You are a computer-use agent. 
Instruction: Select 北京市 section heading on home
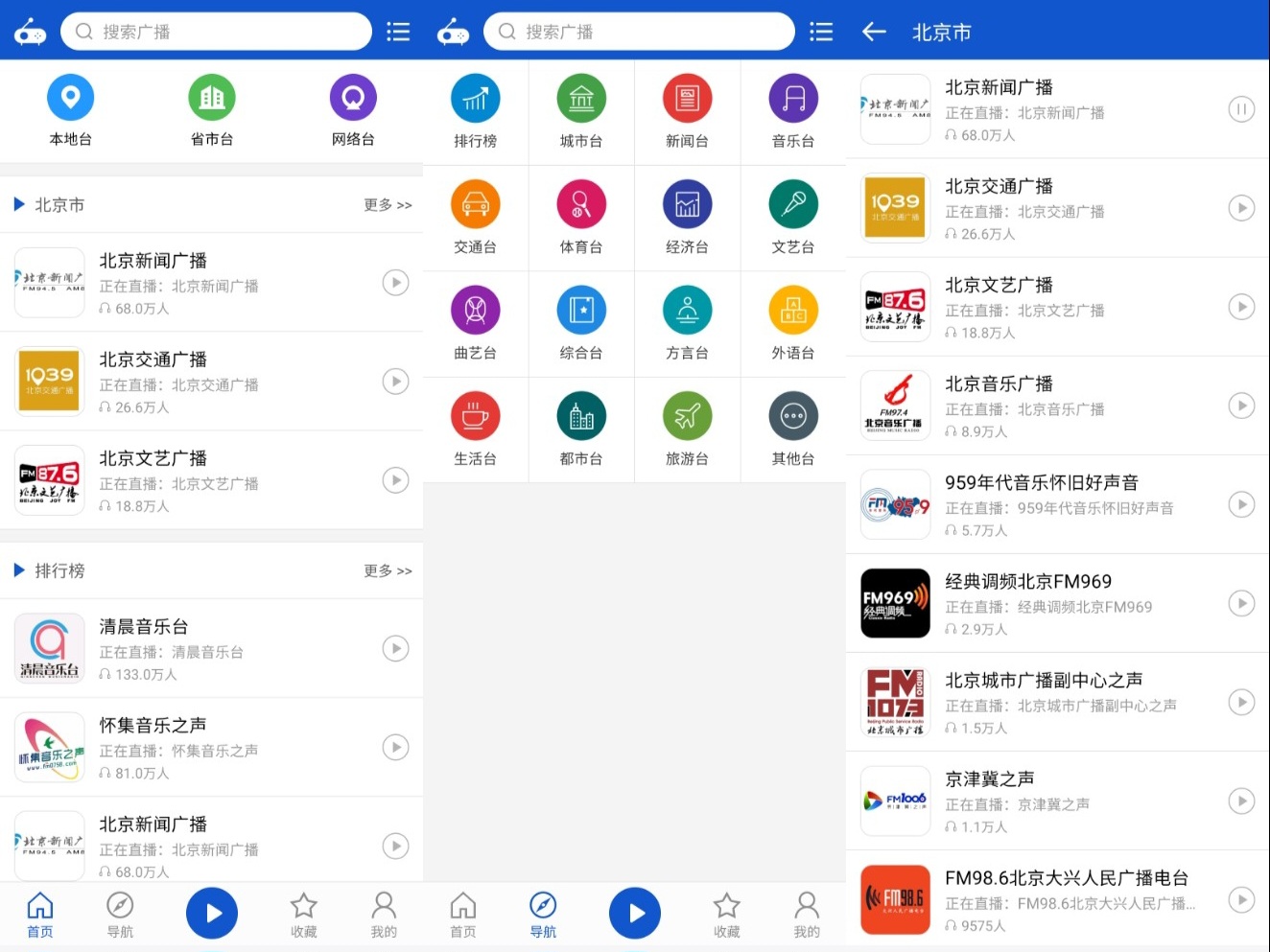tap(59, 204)
